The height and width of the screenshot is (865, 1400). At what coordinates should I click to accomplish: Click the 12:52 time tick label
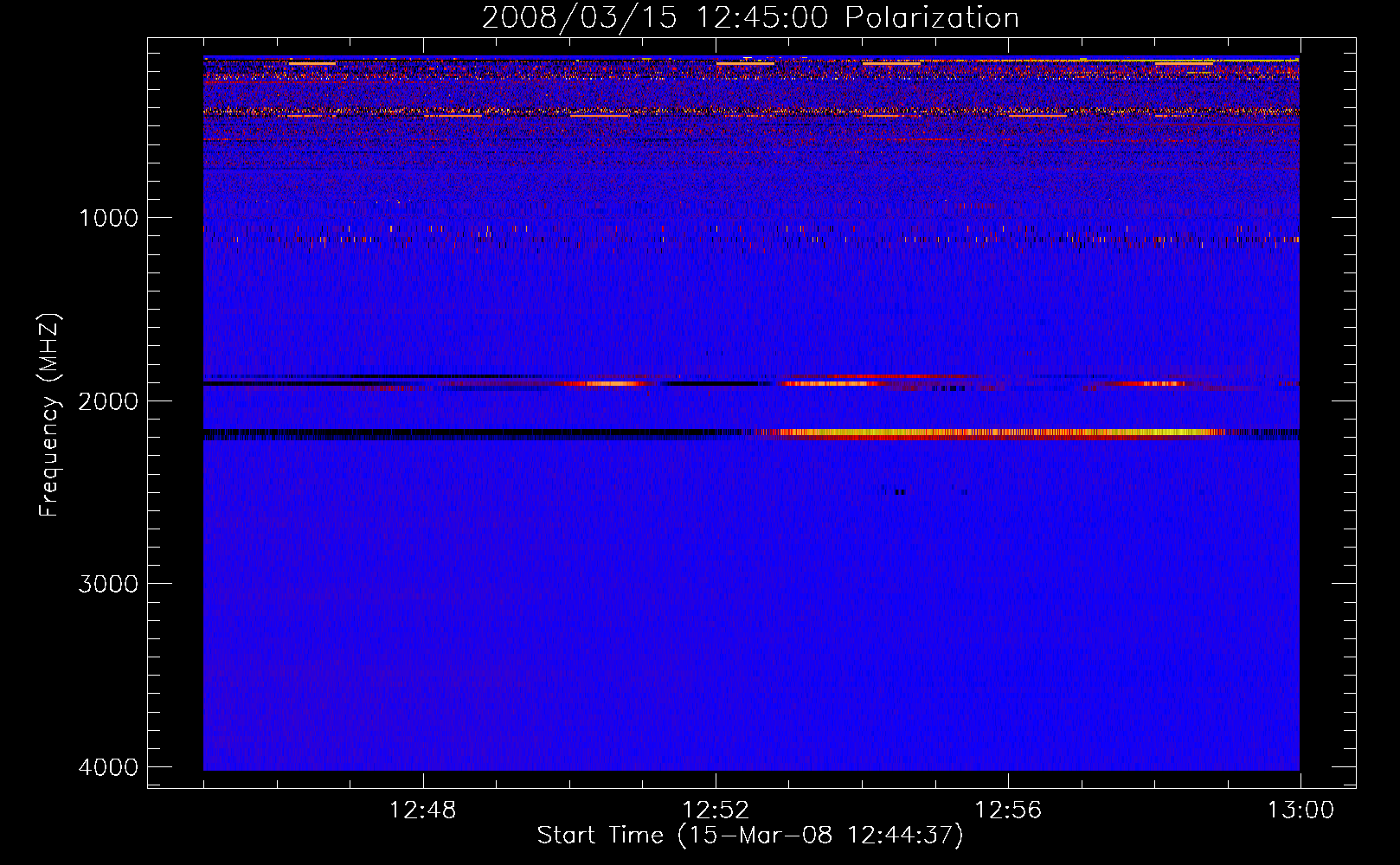pyautogui.click(x=716, y=811)
